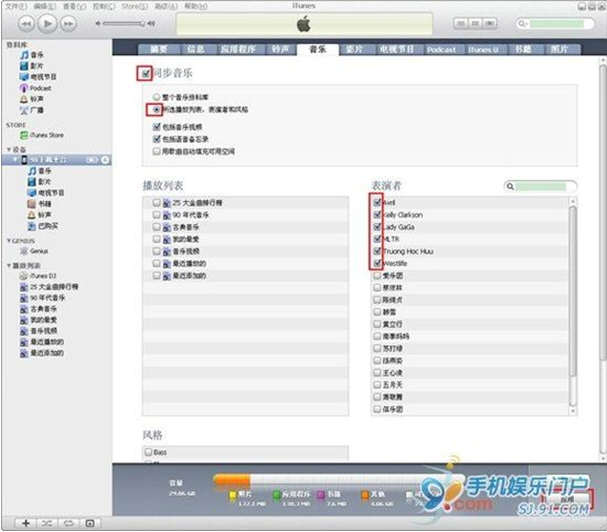Open Library Podcast in the sidebar
Viewport: 607px width, 532px height.
(36, 88)
